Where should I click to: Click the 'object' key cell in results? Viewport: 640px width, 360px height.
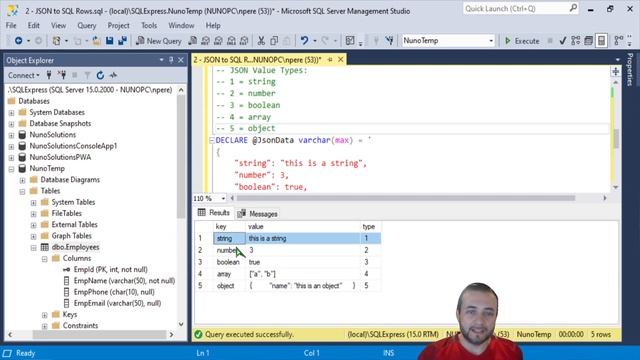(229, 286)
